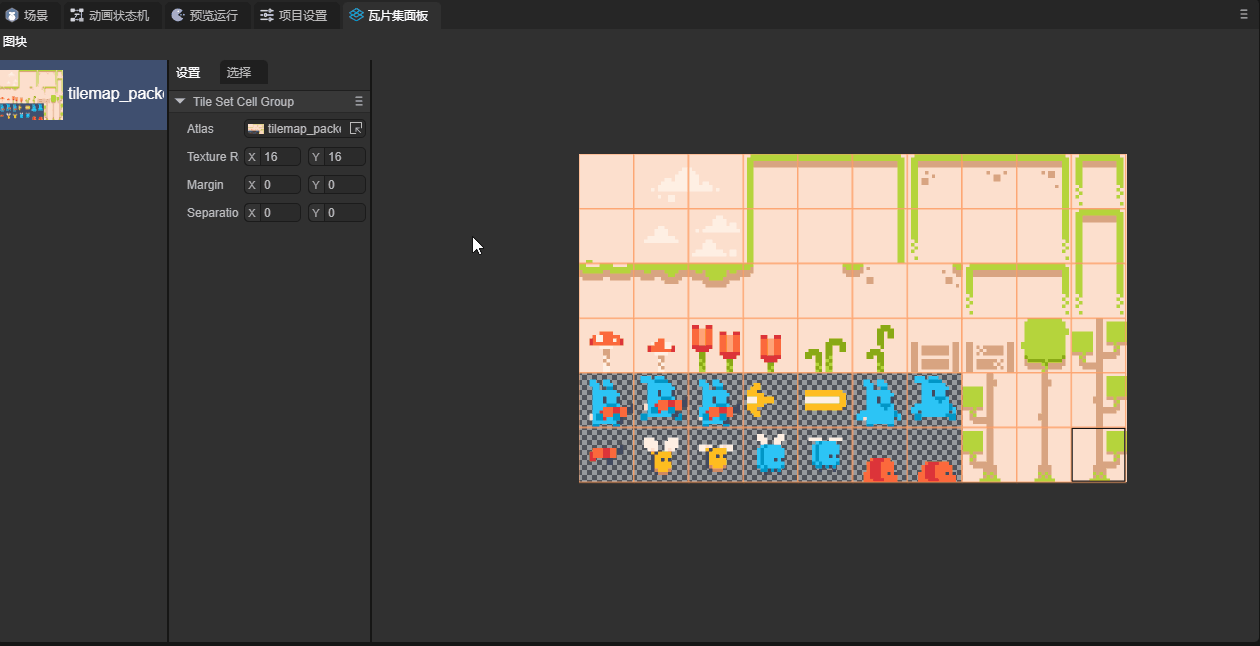Focus the Separation X input field

280,213
